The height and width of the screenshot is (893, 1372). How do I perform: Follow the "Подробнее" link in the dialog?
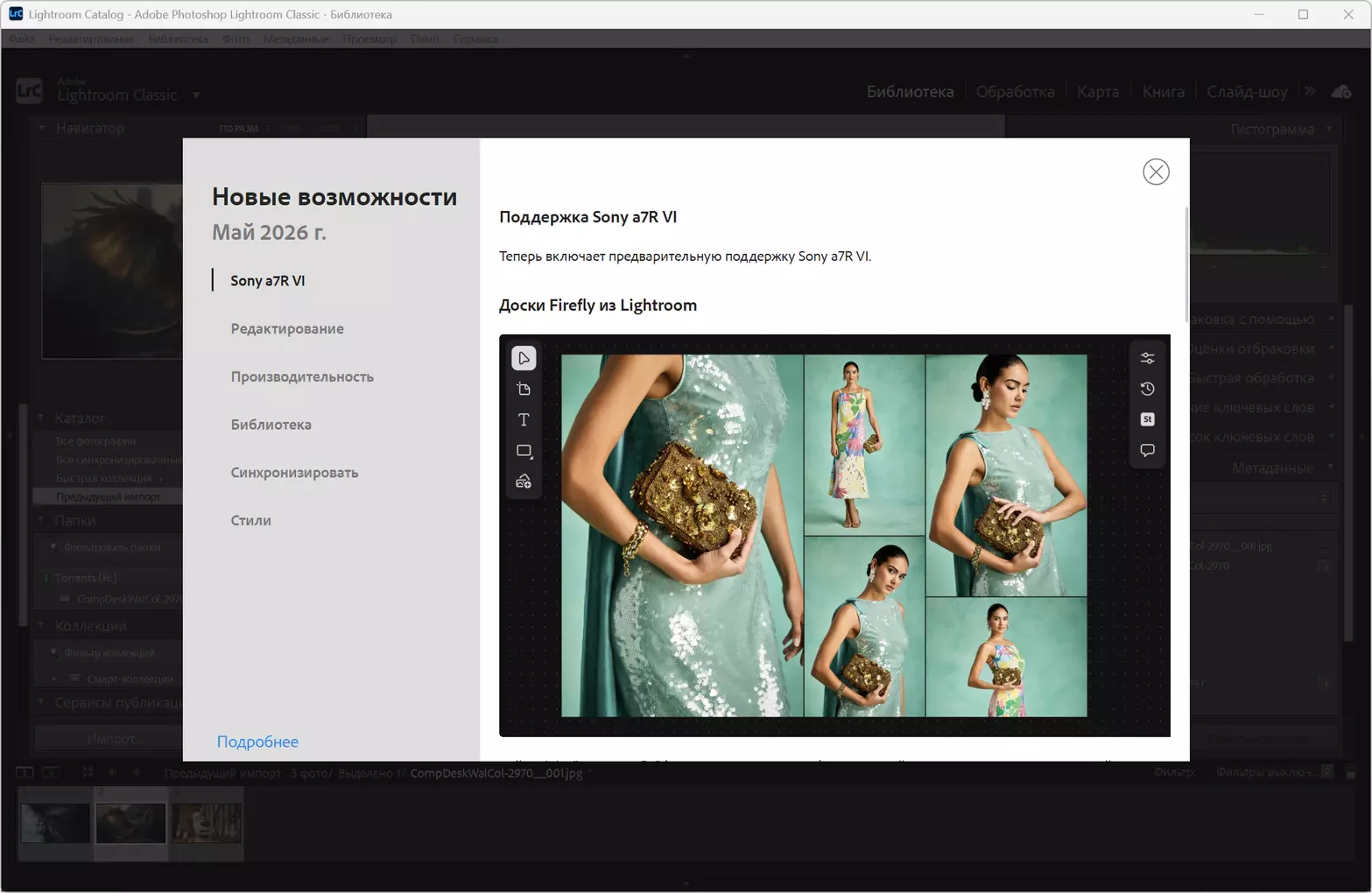[257, 742]
